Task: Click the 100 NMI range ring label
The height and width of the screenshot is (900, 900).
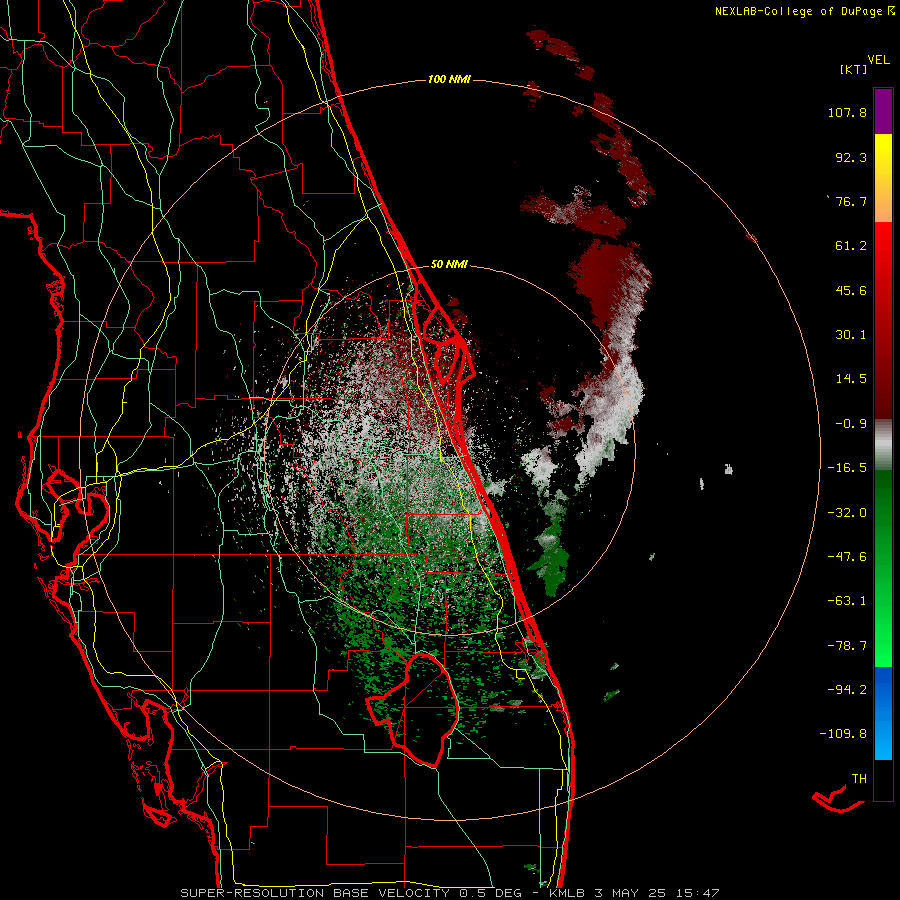Action: [449, 79]
